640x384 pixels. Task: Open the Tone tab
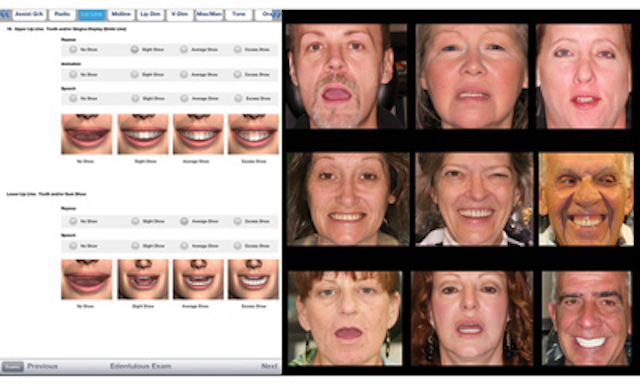[239, 15]
